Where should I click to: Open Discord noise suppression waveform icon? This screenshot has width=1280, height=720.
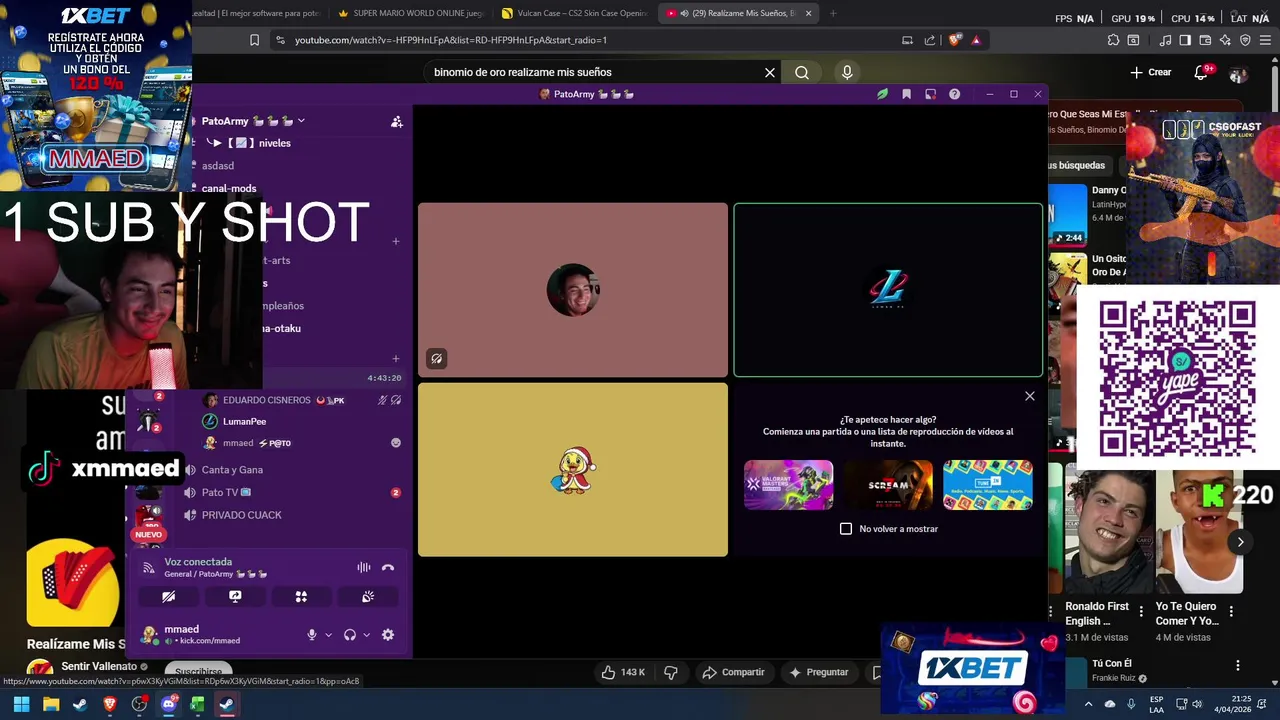363,568
